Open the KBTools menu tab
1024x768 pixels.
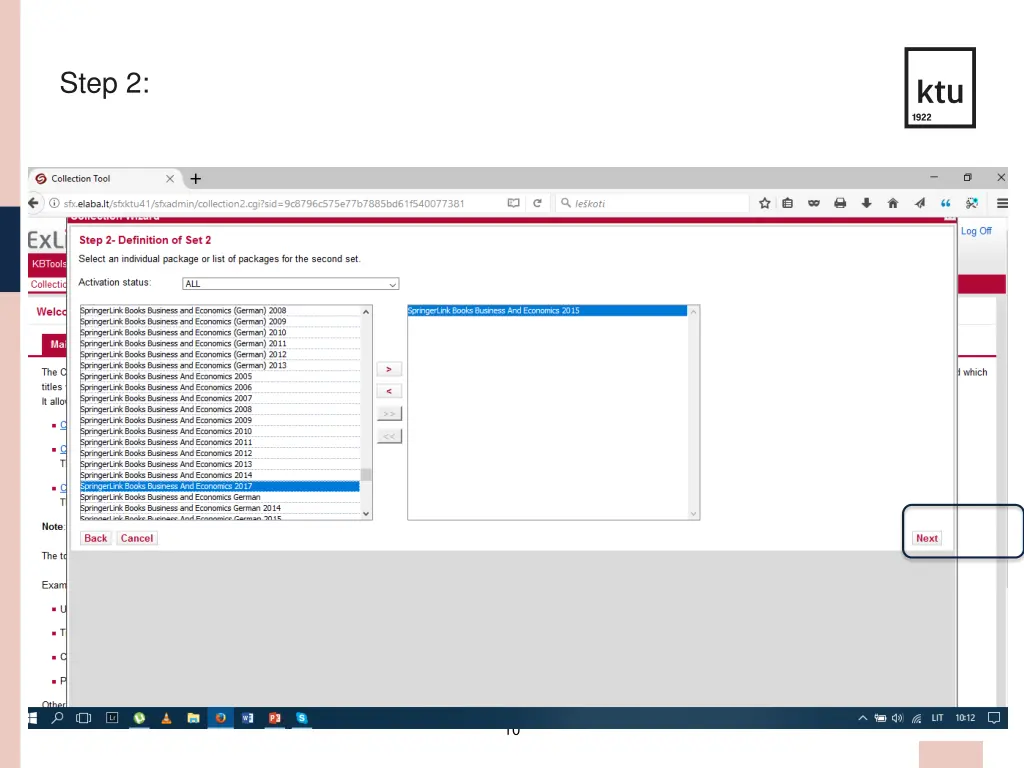48,264
